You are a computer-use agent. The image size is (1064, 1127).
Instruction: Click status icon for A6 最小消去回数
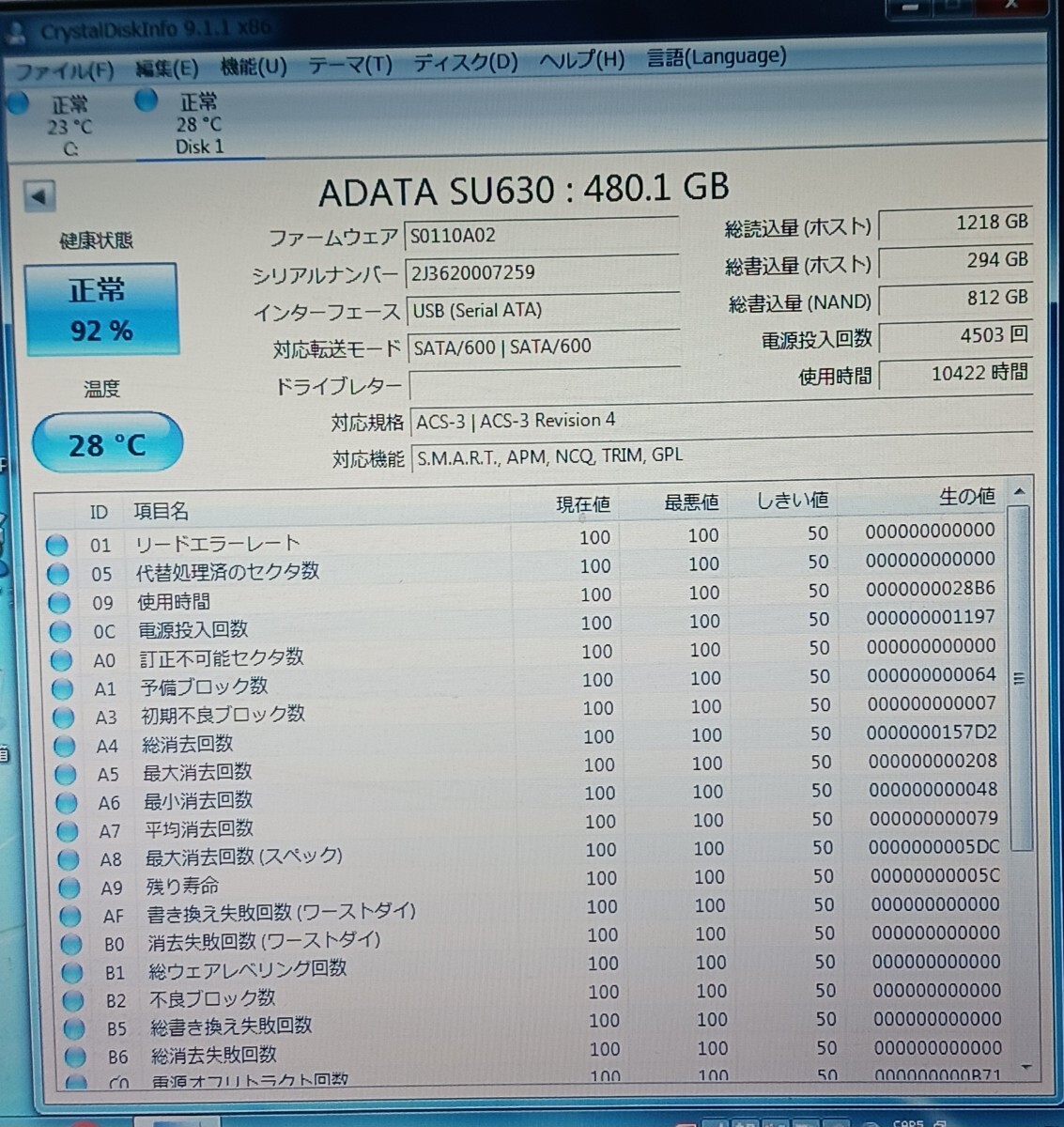[65, 803]
